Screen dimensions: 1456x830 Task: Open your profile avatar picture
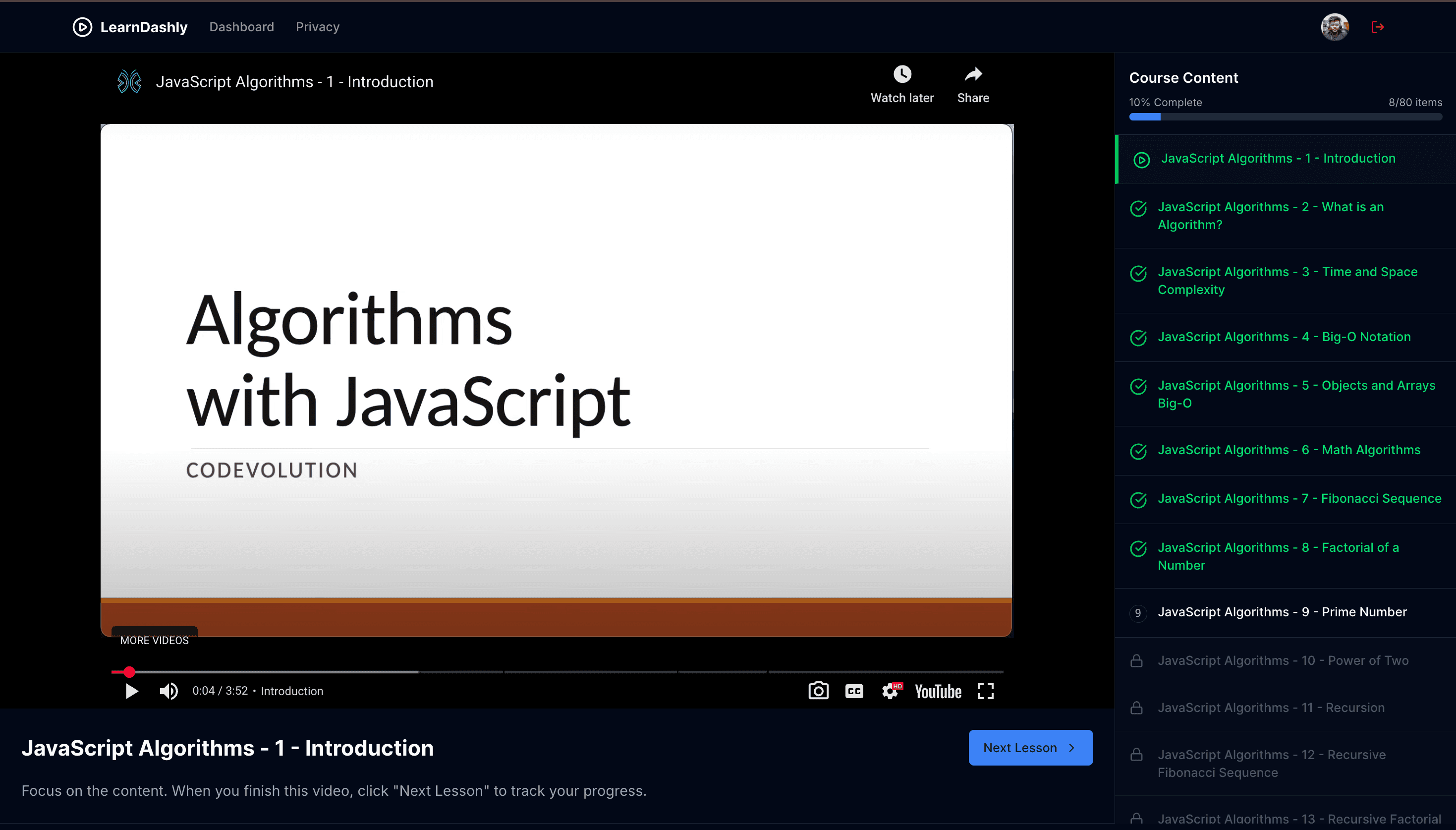tap(1335, 27)
